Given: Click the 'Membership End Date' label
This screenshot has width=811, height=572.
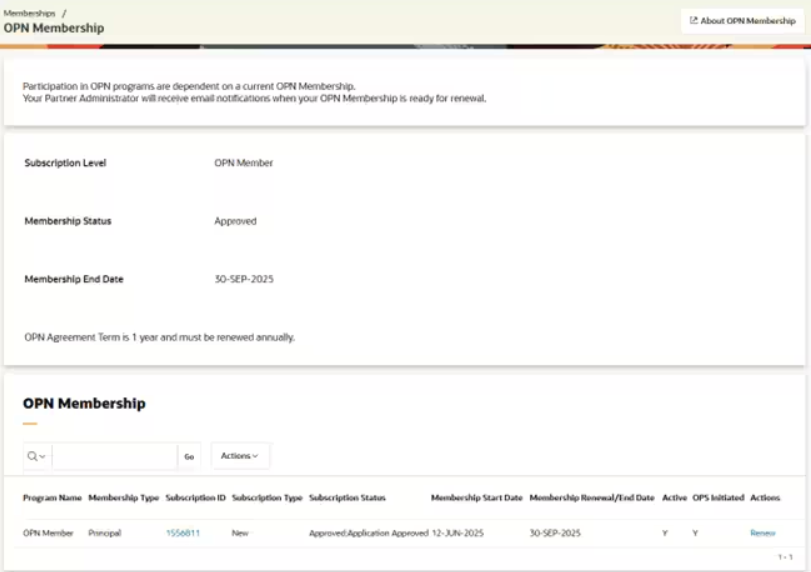Looking at the screenshot, I should pyautogui.click(x=74, y=279).
